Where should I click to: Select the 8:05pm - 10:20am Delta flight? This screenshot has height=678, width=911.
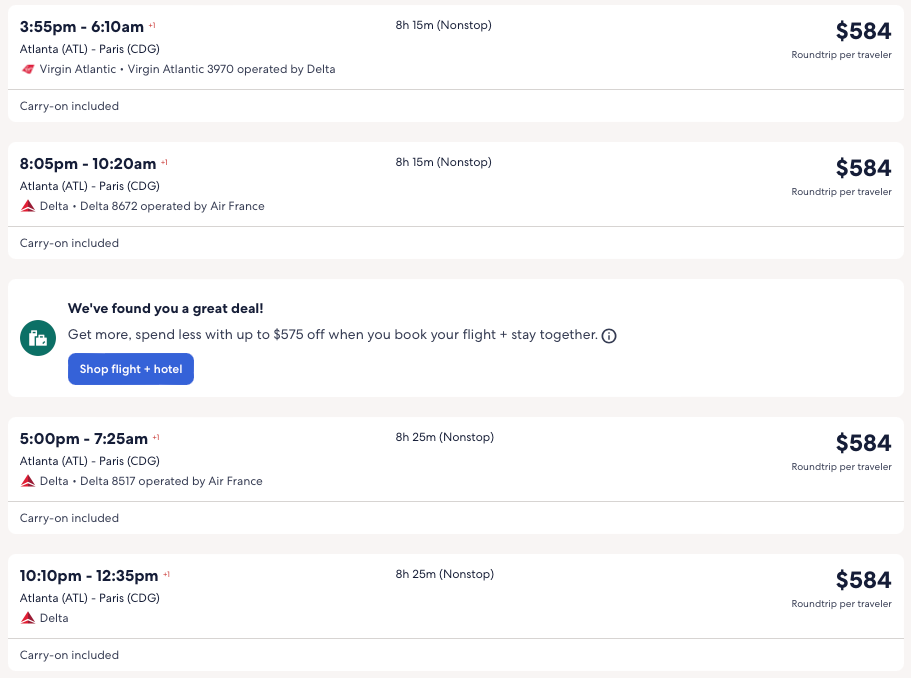click(88, 164)
